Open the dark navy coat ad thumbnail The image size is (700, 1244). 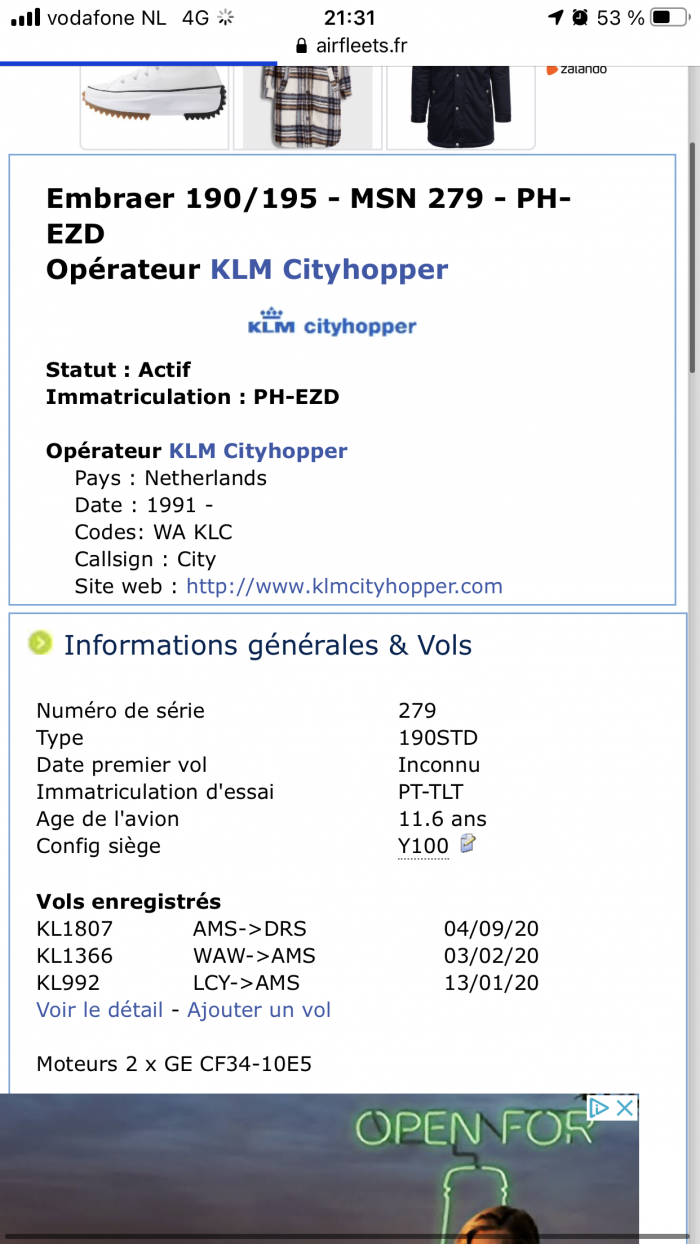[x=461, y=107]
